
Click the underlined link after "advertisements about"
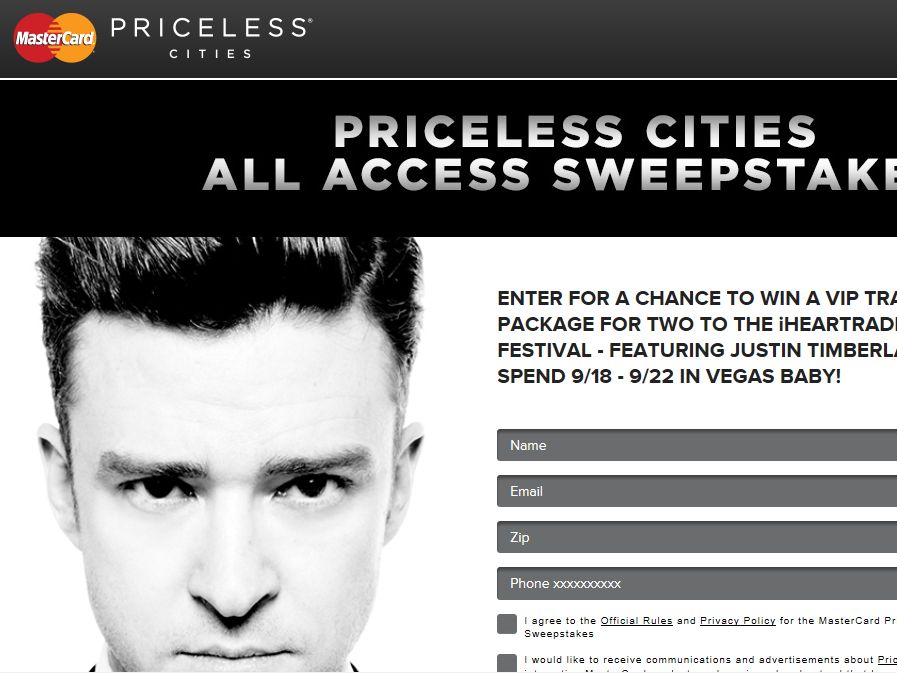(887, 660)
